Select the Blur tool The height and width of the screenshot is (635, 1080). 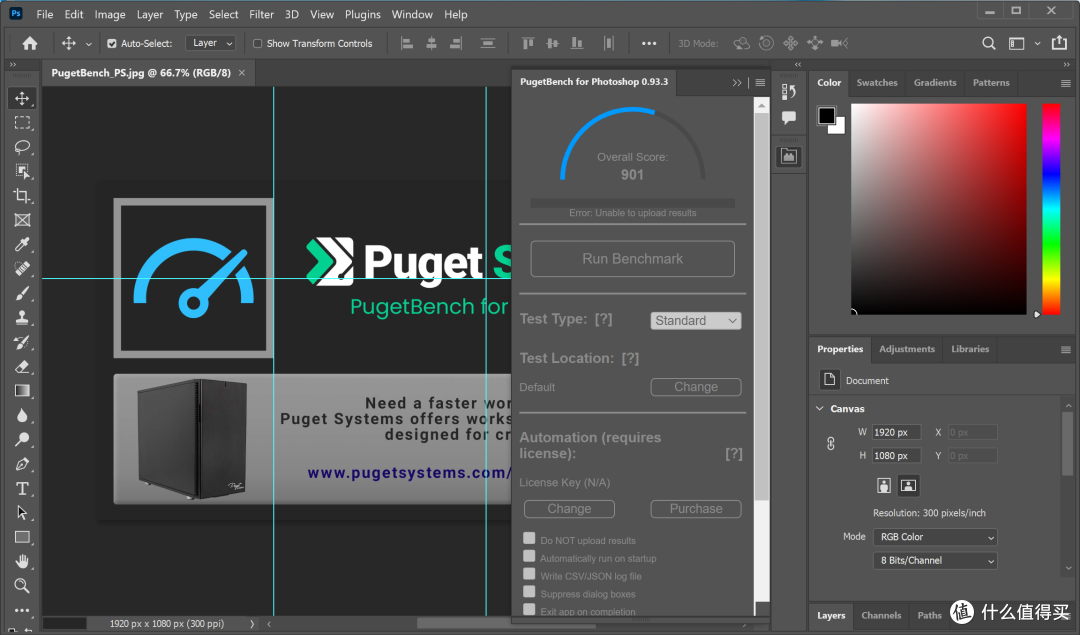pos(22,415)
